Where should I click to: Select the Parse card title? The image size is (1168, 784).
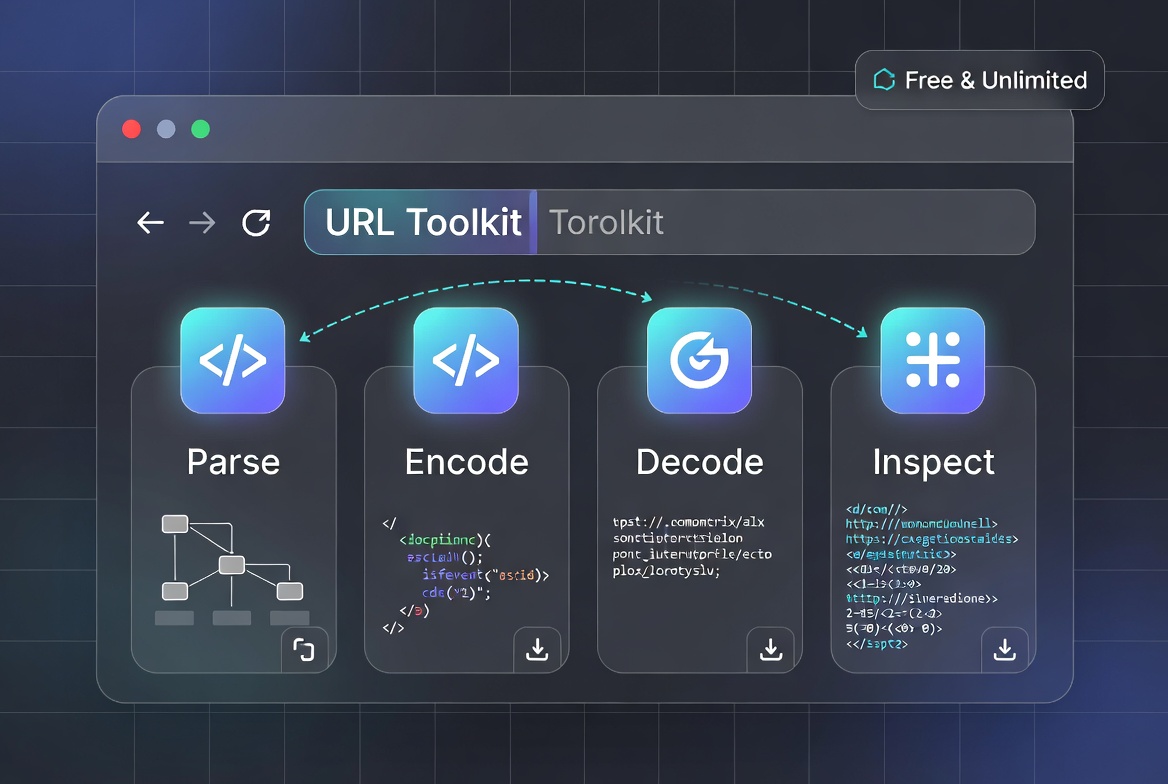point(233,462)
